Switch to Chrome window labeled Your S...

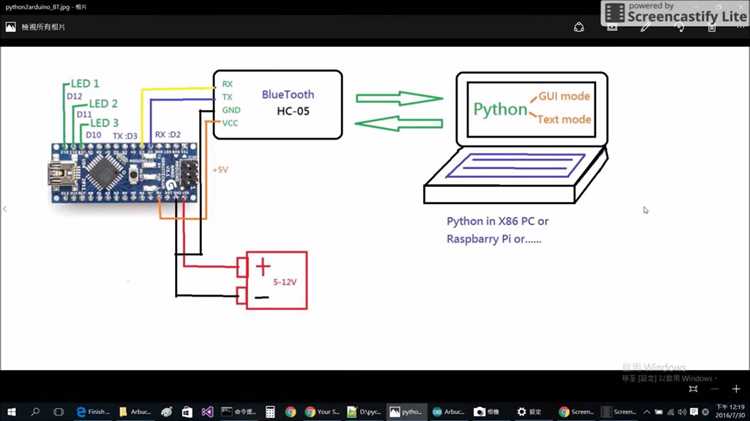click(321, 412)
